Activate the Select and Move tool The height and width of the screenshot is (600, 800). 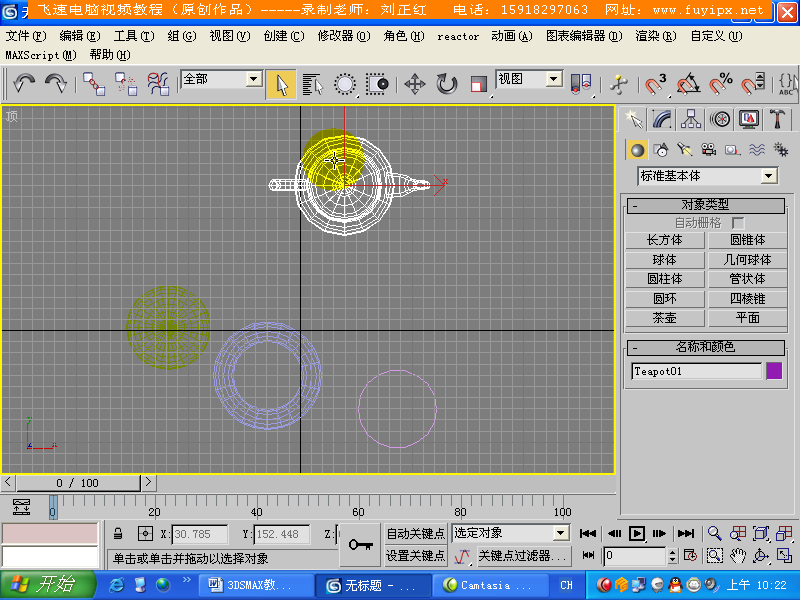click(x=415, y=84)
